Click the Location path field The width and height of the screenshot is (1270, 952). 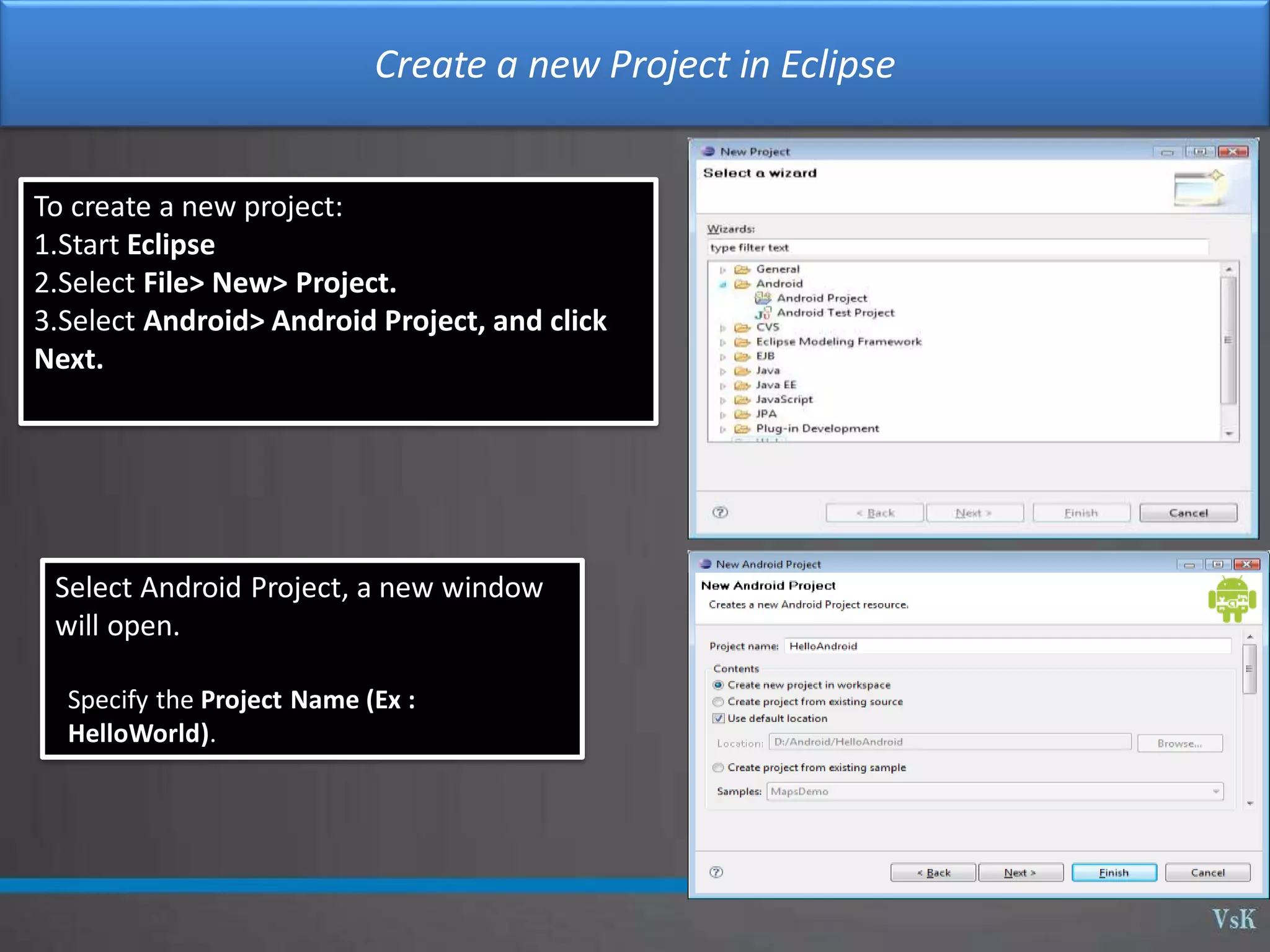tap(950, 742)
